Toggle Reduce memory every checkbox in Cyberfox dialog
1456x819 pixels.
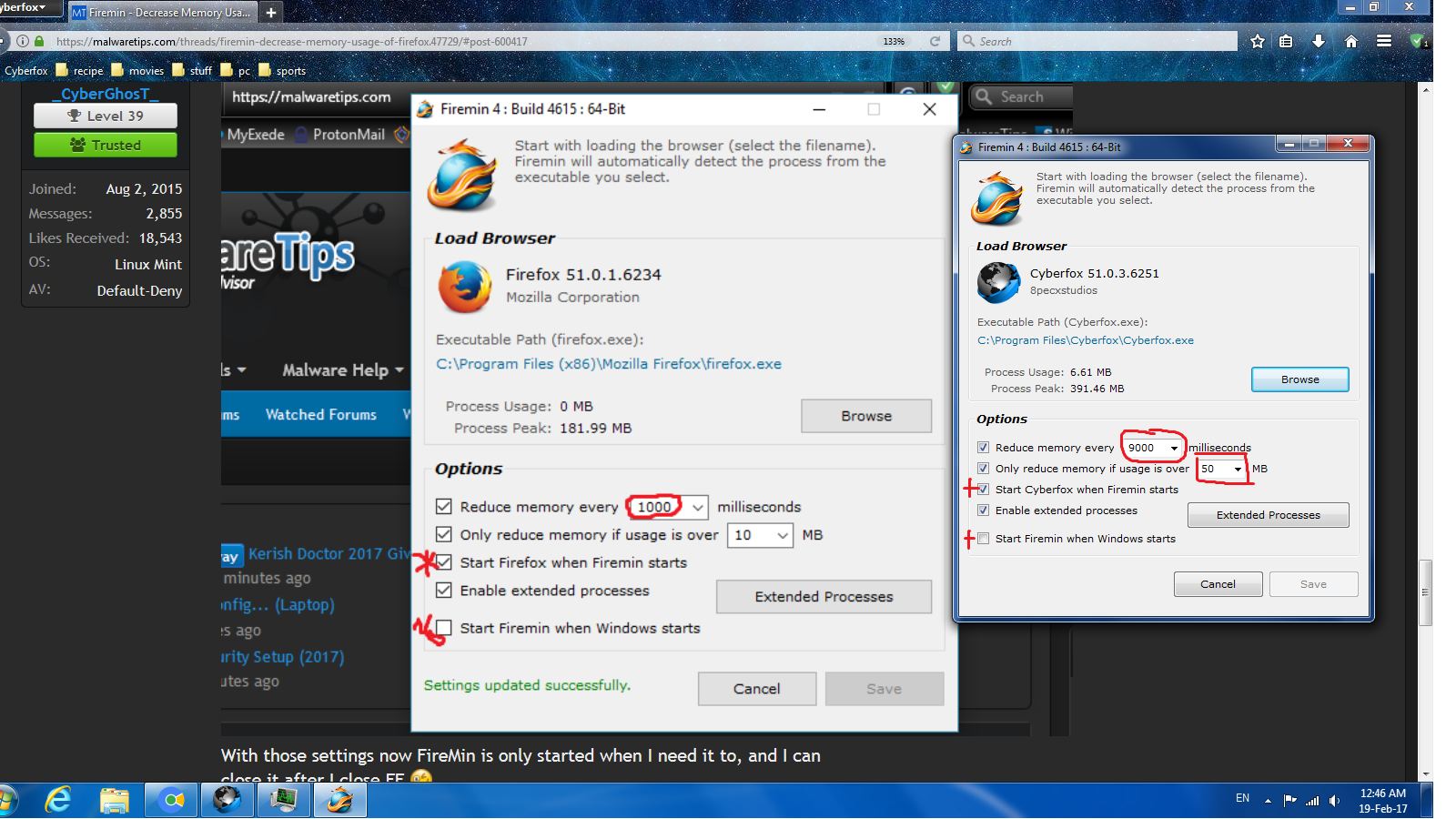pyautogui.click(x=983, y=447)
